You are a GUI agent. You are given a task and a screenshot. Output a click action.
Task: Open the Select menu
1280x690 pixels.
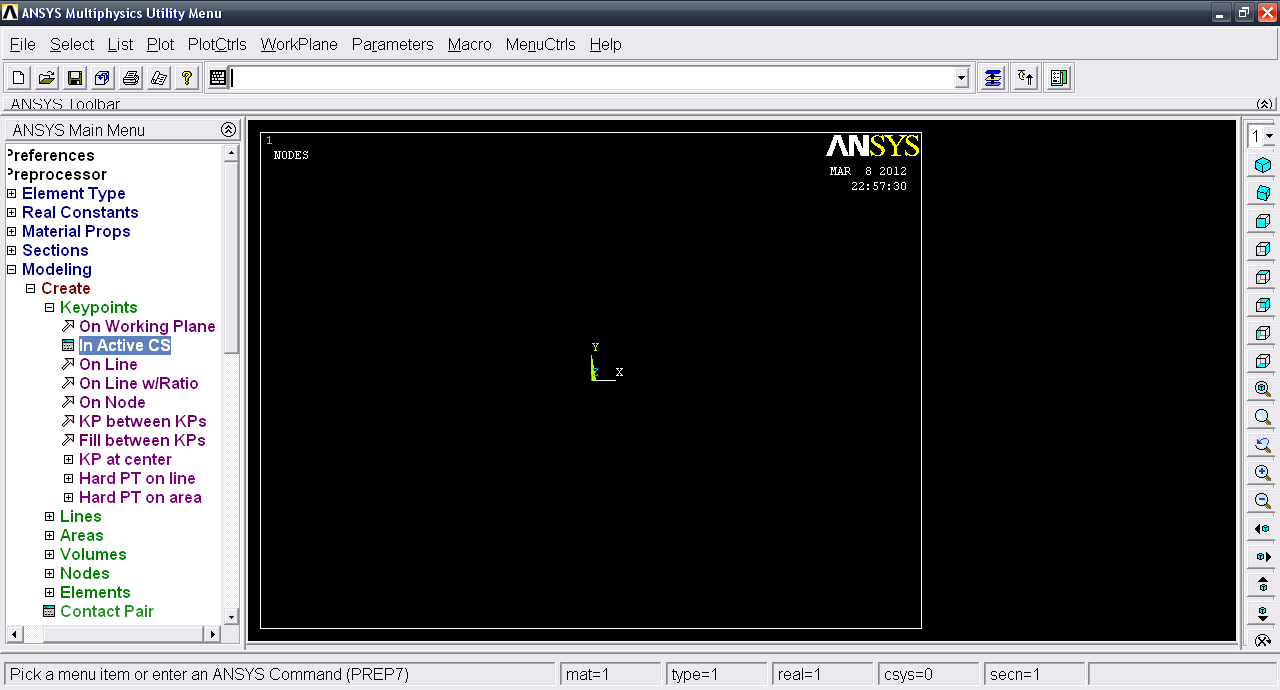[72, 44]
